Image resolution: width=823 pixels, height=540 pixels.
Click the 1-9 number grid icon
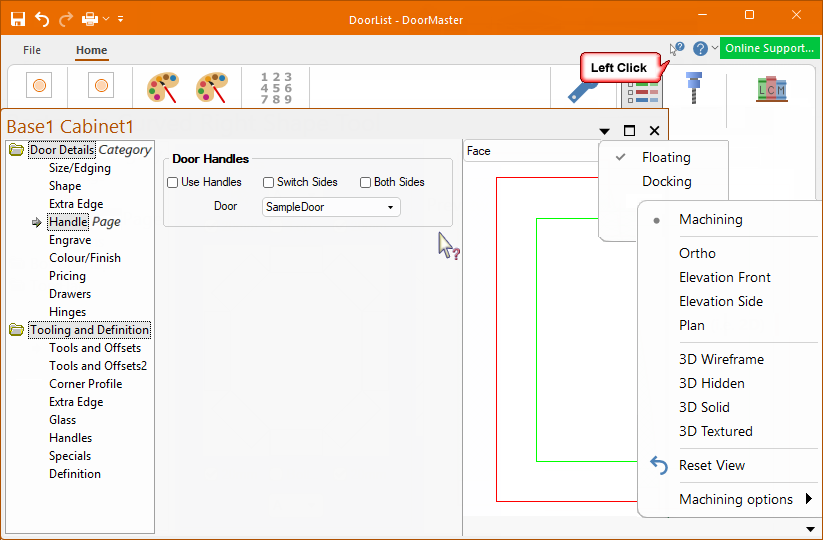coord(276,88)
